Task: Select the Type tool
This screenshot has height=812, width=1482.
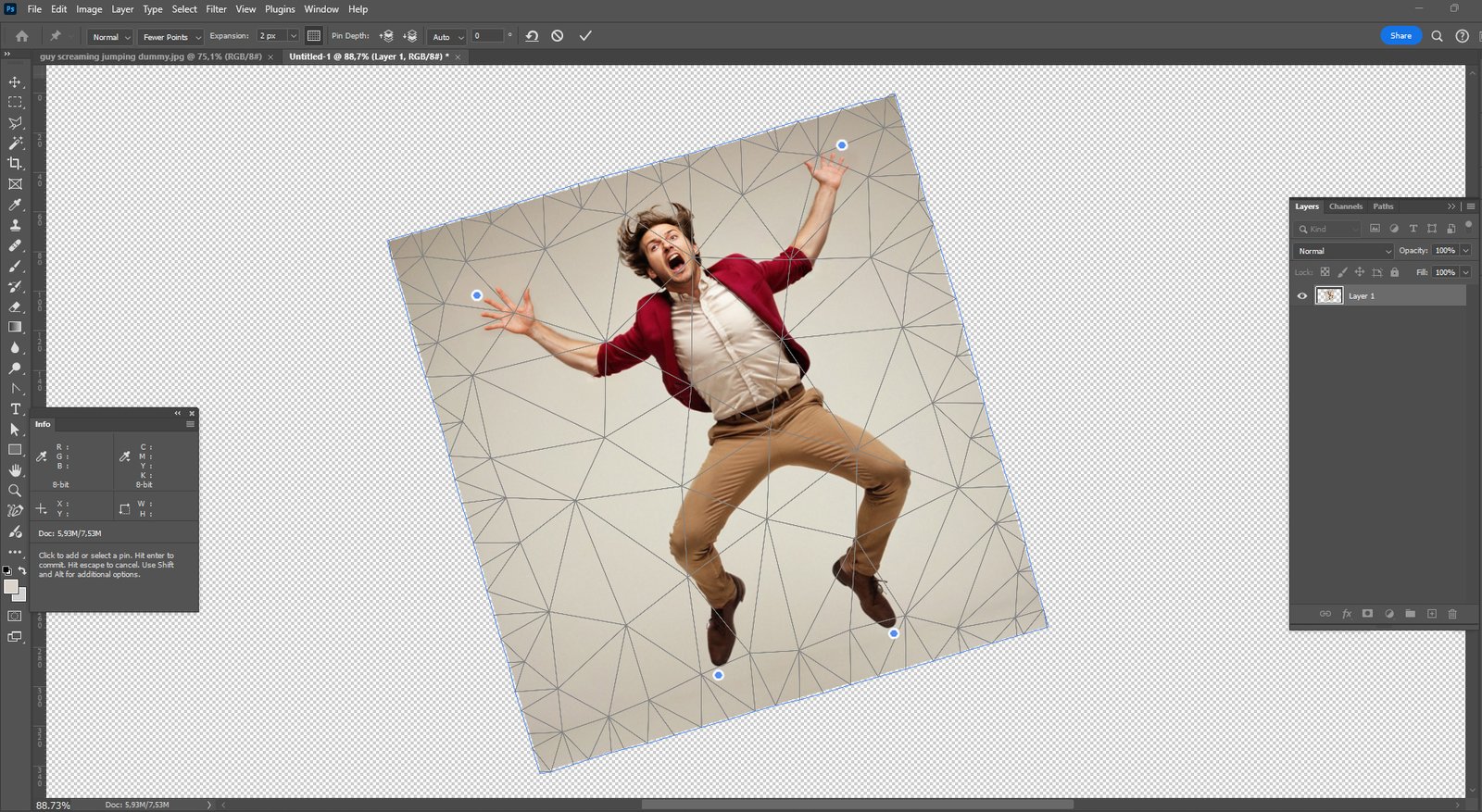Action: [15, 409]
